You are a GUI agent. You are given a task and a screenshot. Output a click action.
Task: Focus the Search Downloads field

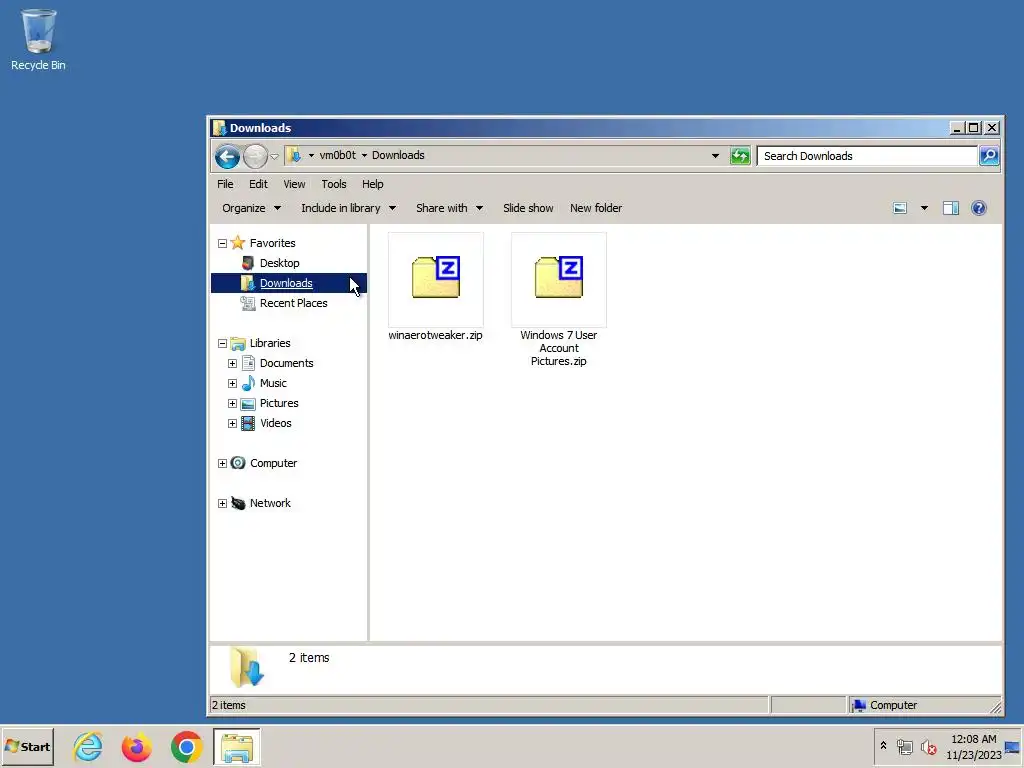tap(867, 155)
